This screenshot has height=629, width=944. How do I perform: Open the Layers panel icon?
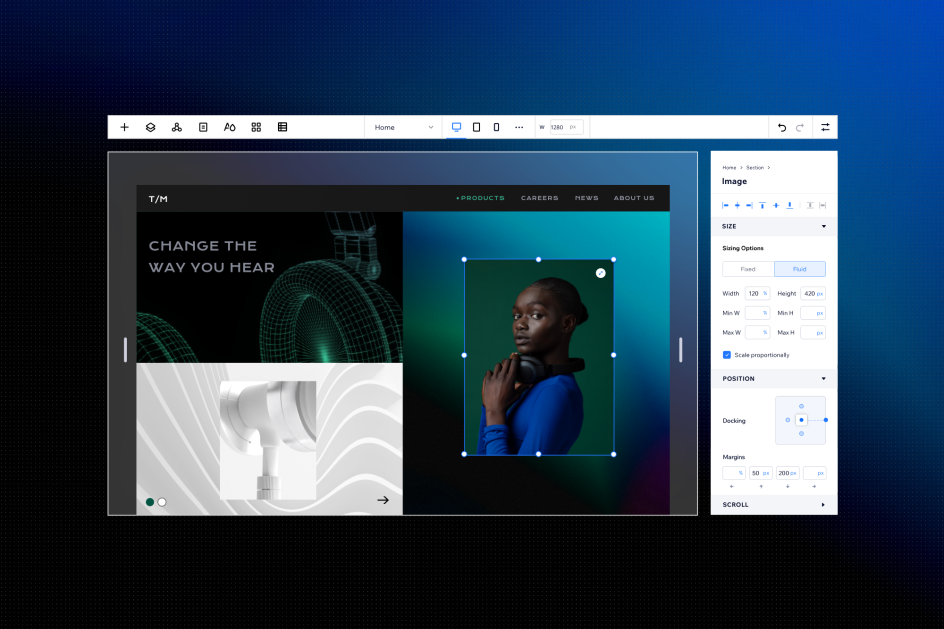[150, 127]
